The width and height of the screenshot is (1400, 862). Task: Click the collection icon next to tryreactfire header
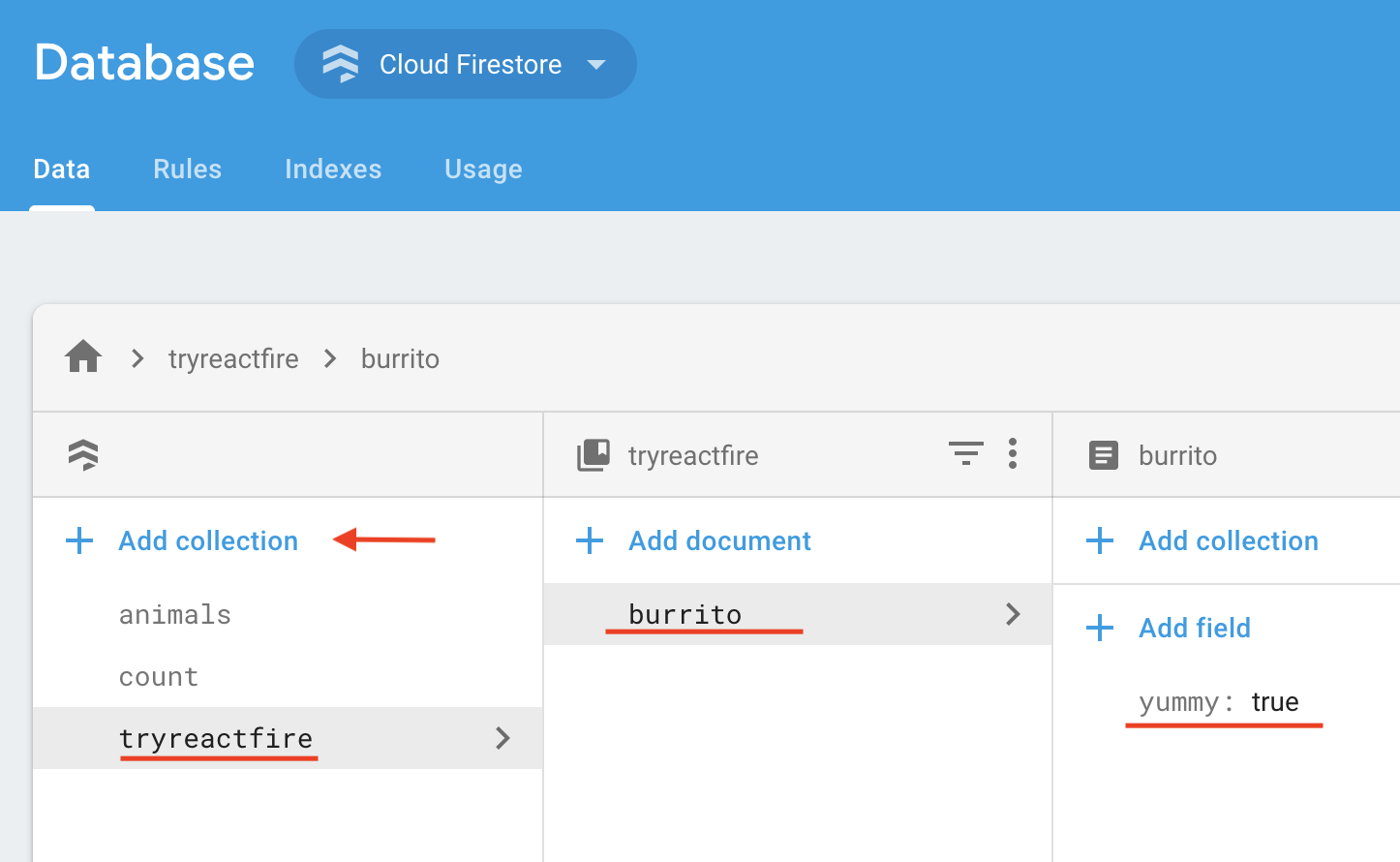pos(593,454)
